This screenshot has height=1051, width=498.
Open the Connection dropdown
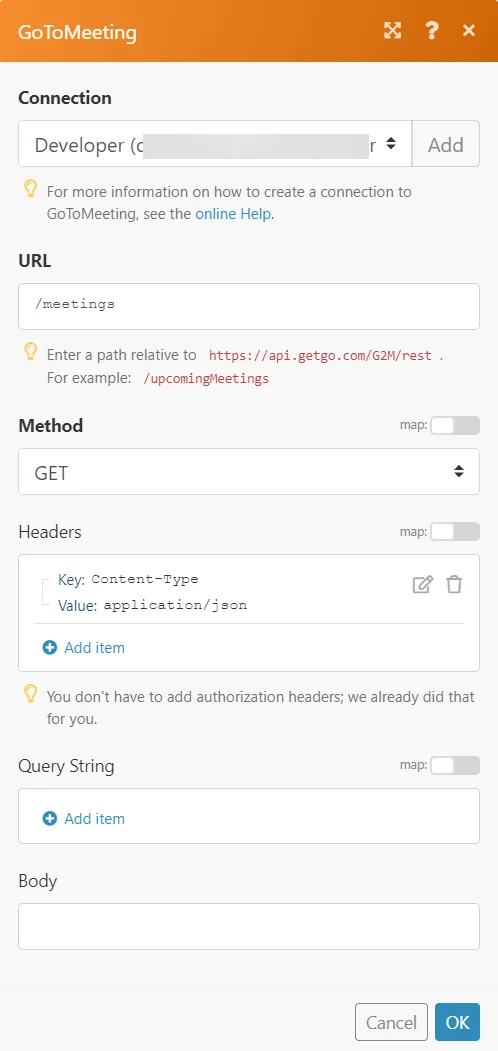pyautogui.click(x=214, y=143)
